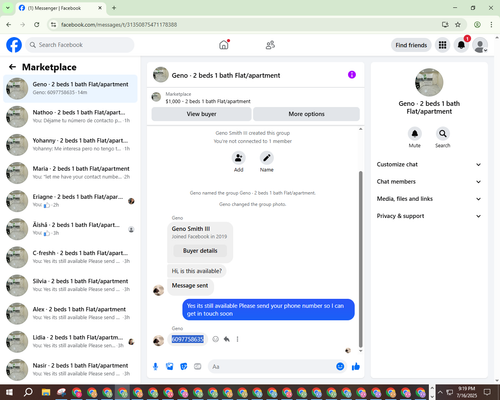Expand Media, files and links section
500x400 pixels.
tap(429, 199)
